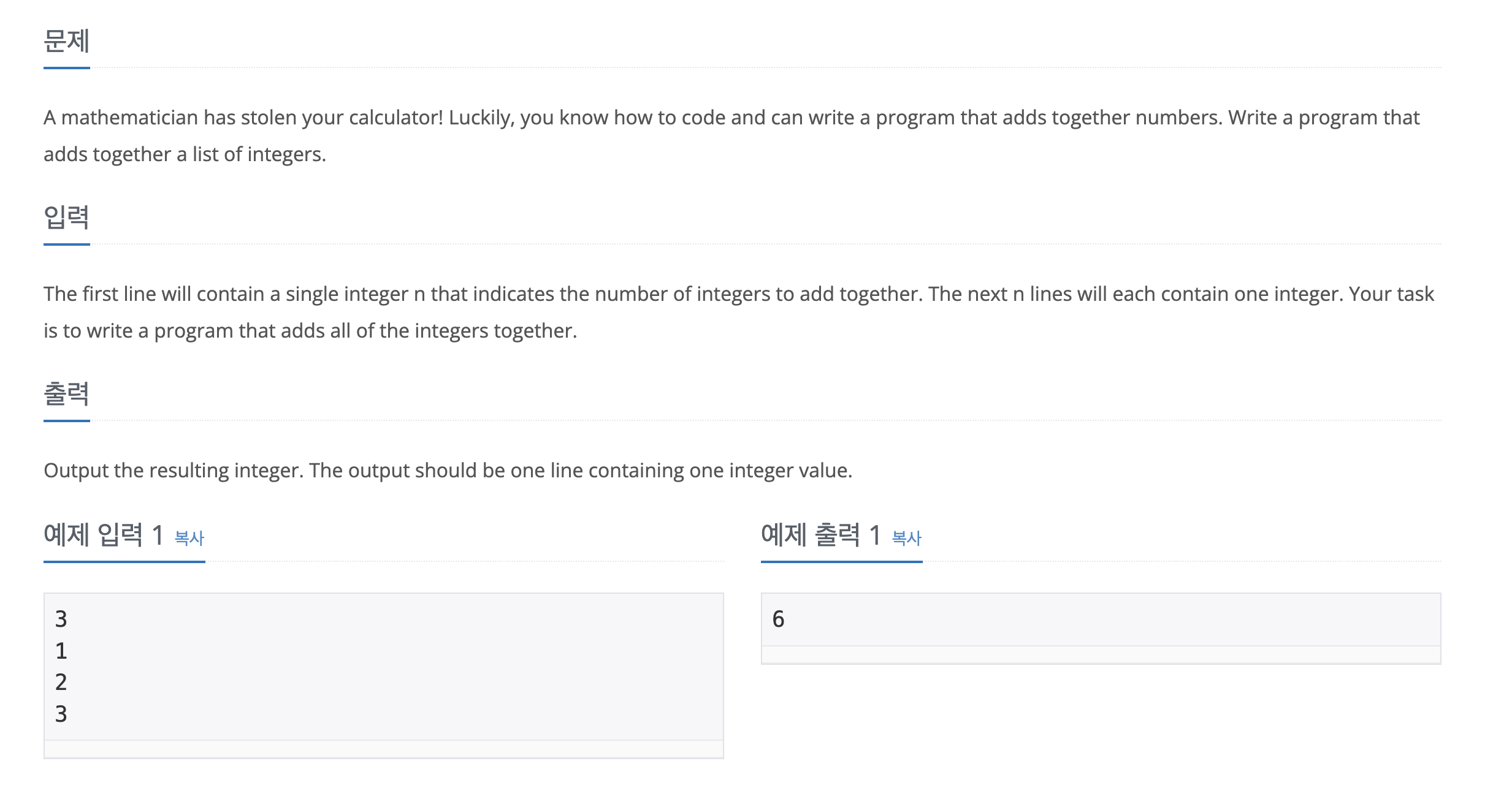The height and width of the screenshot is (788, 1512).
Task: Click the 문제 section heading
Action: tap(67, 41)
